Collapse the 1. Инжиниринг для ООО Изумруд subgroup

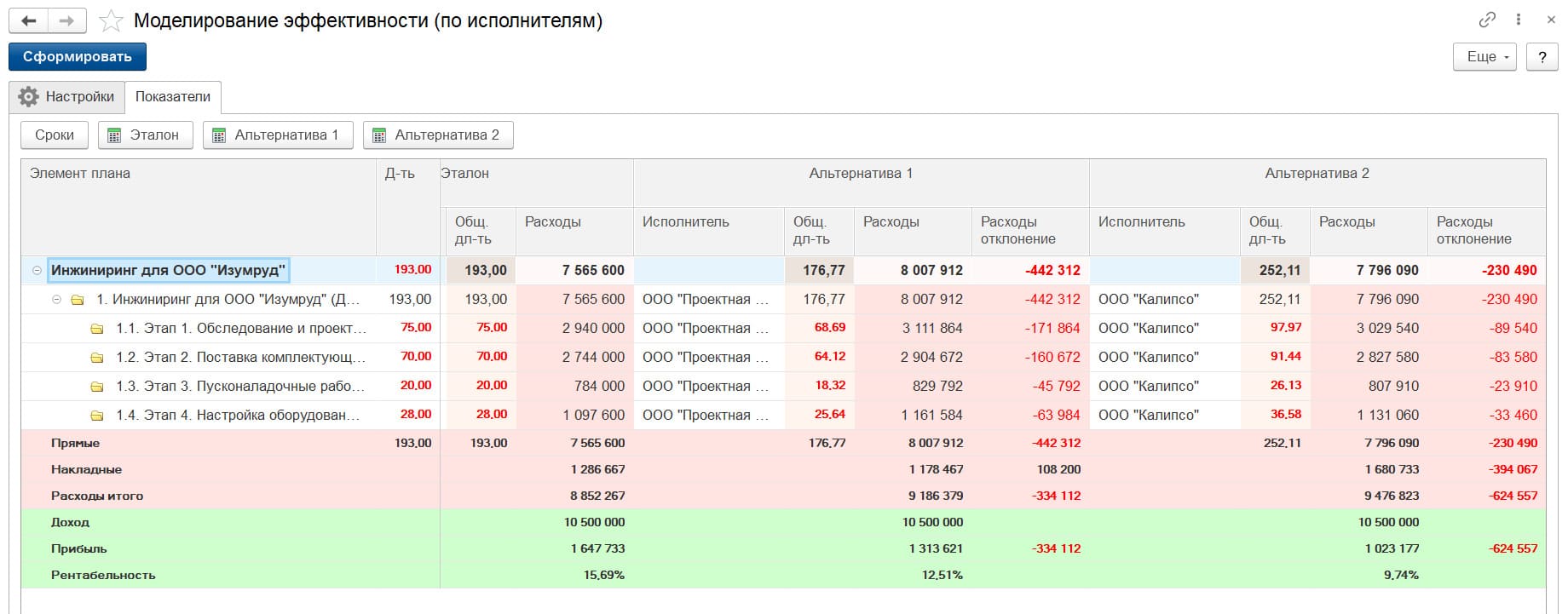tap(56, 300)
